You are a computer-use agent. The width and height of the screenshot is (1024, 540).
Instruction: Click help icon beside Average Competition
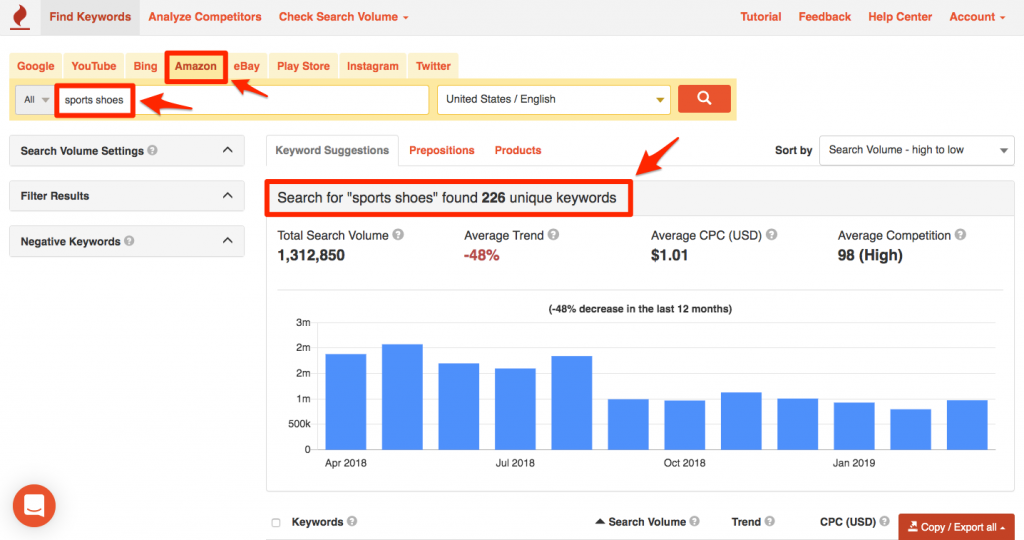(960, 234)
